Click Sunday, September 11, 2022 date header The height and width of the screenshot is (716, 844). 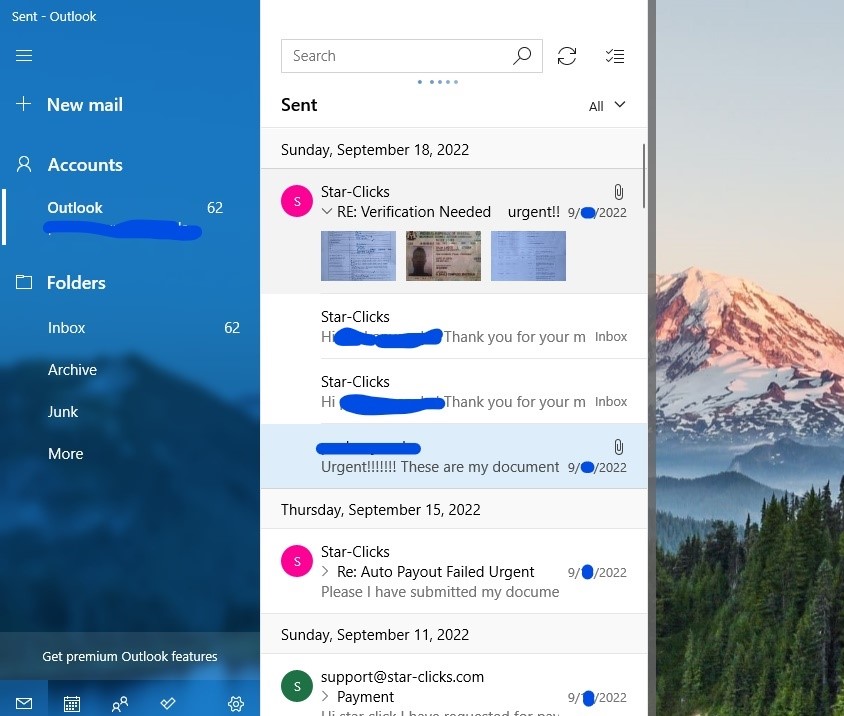click(x=375, y=634)
